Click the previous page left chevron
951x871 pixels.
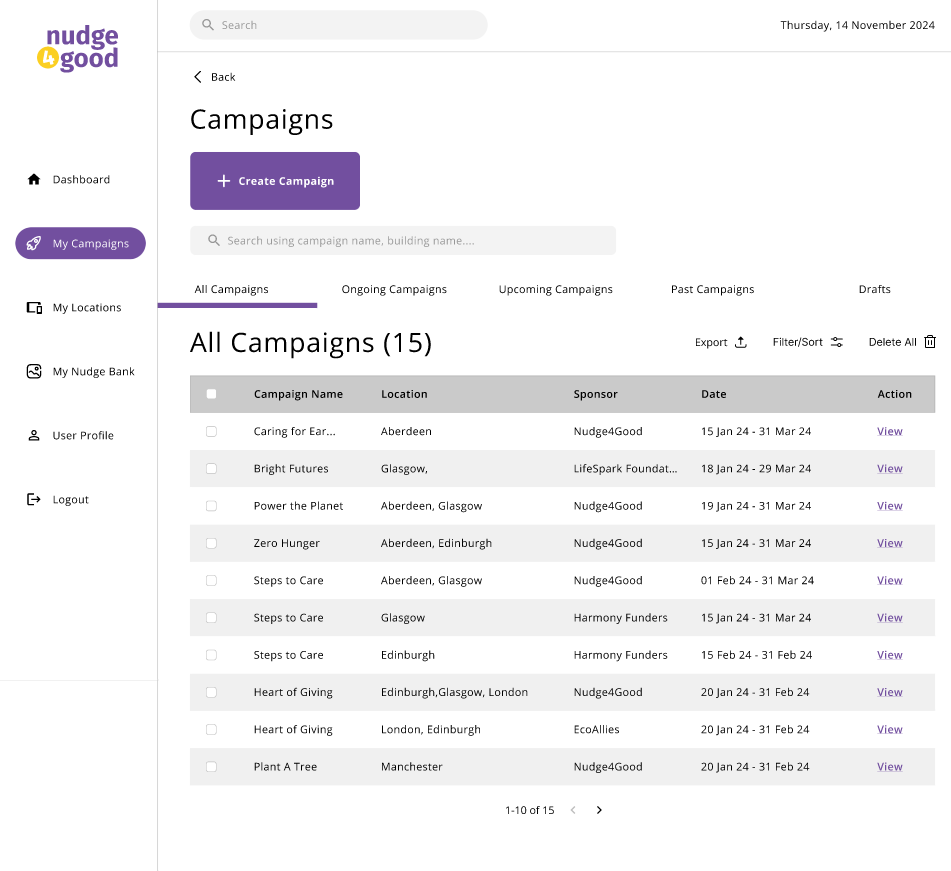tap(573, 810)
